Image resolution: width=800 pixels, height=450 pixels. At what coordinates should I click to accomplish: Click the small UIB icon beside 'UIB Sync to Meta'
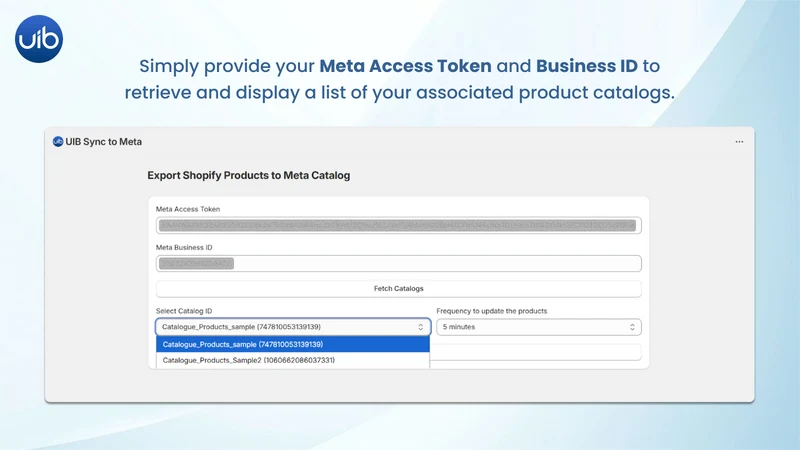pos(58,141)
